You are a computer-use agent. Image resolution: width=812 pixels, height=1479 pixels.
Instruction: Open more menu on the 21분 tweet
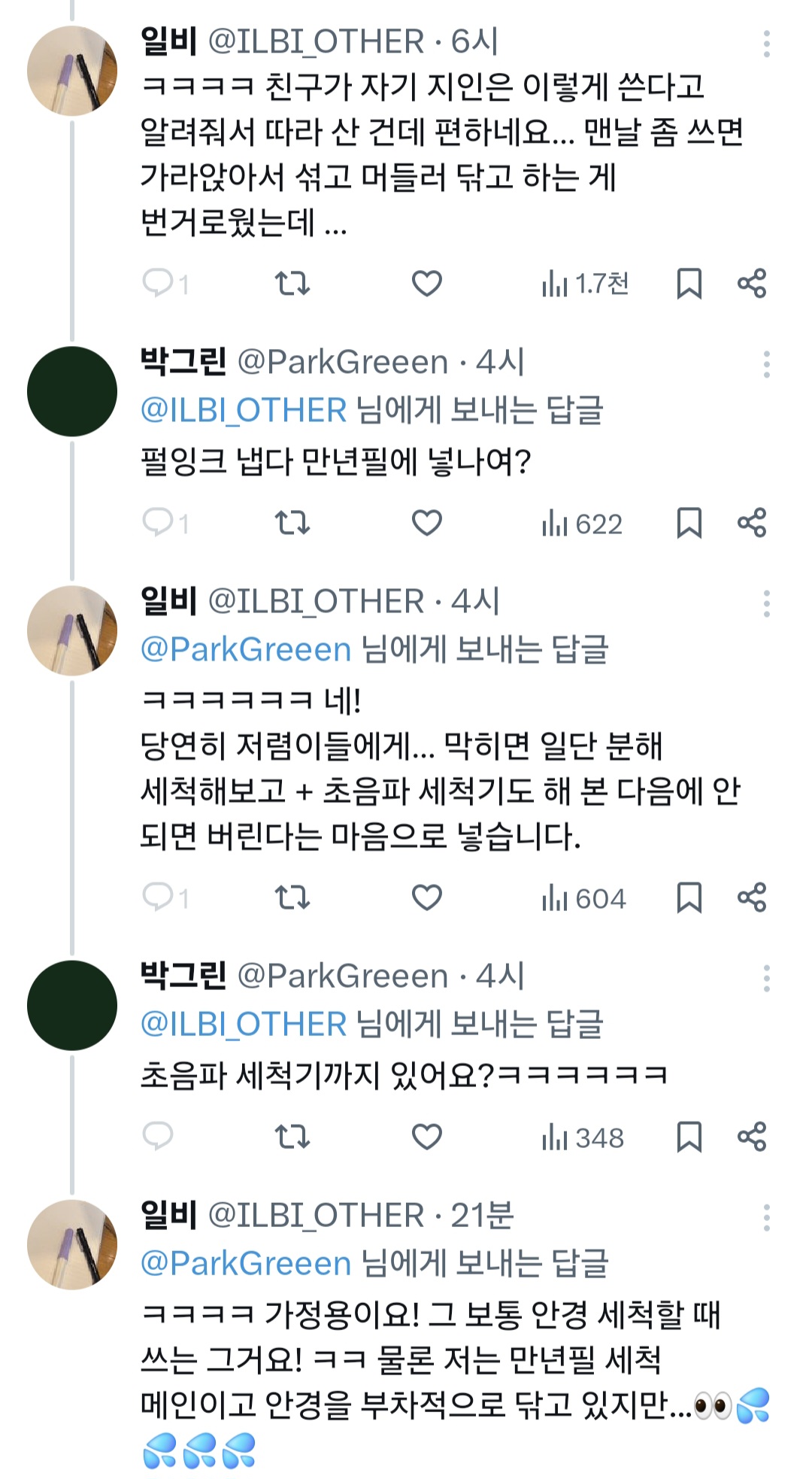click(766, 1217)
